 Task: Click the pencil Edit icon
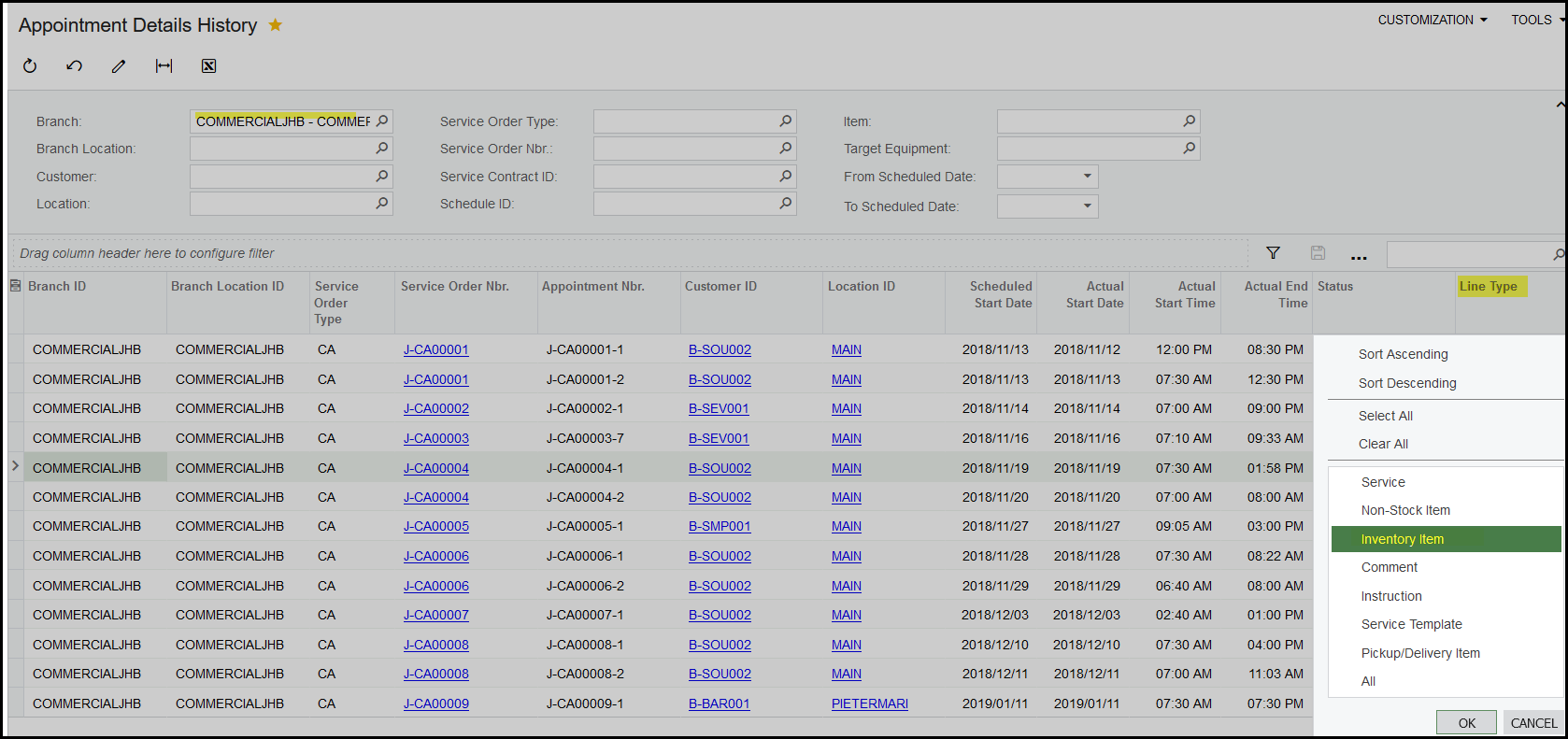point(119,65)
